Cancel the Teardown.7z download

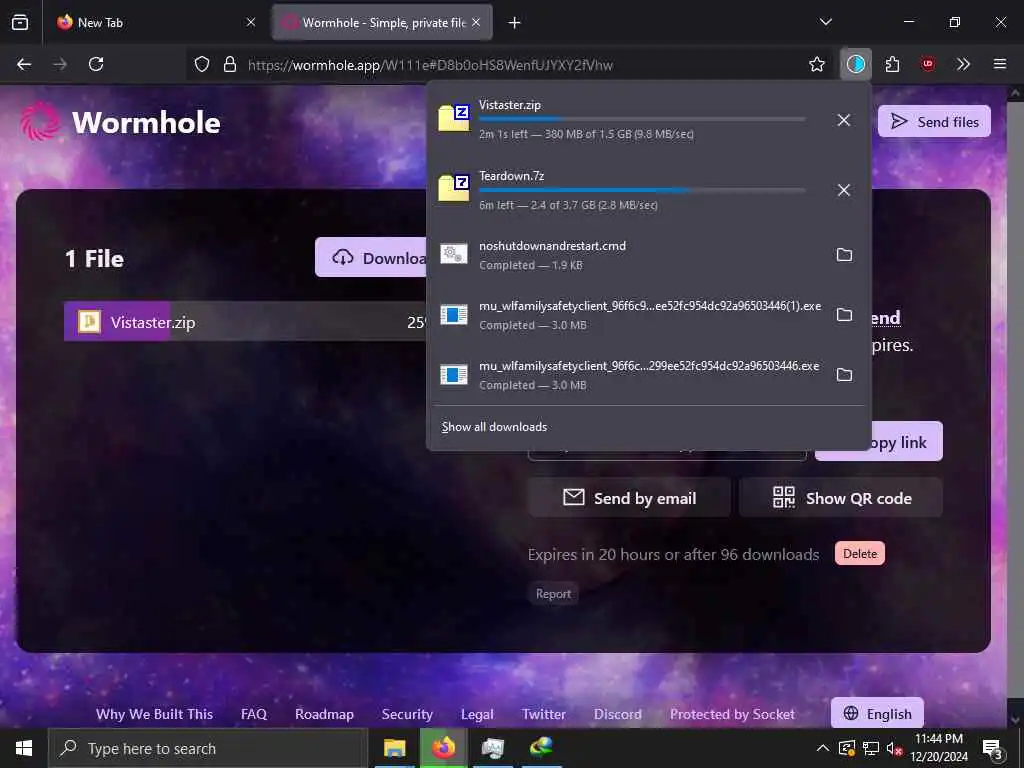point(844,190)
